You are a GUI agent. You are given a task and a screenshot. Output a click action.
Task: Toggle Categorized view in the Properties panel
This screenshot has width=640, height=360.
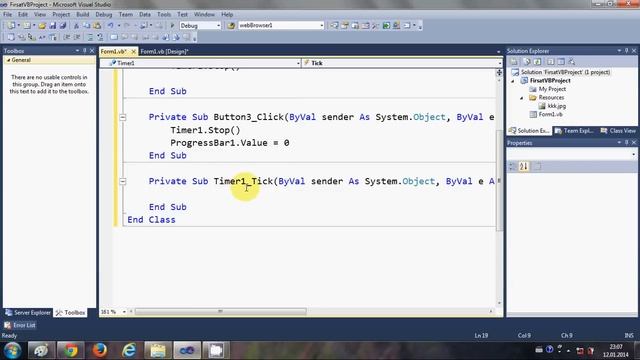513,166
